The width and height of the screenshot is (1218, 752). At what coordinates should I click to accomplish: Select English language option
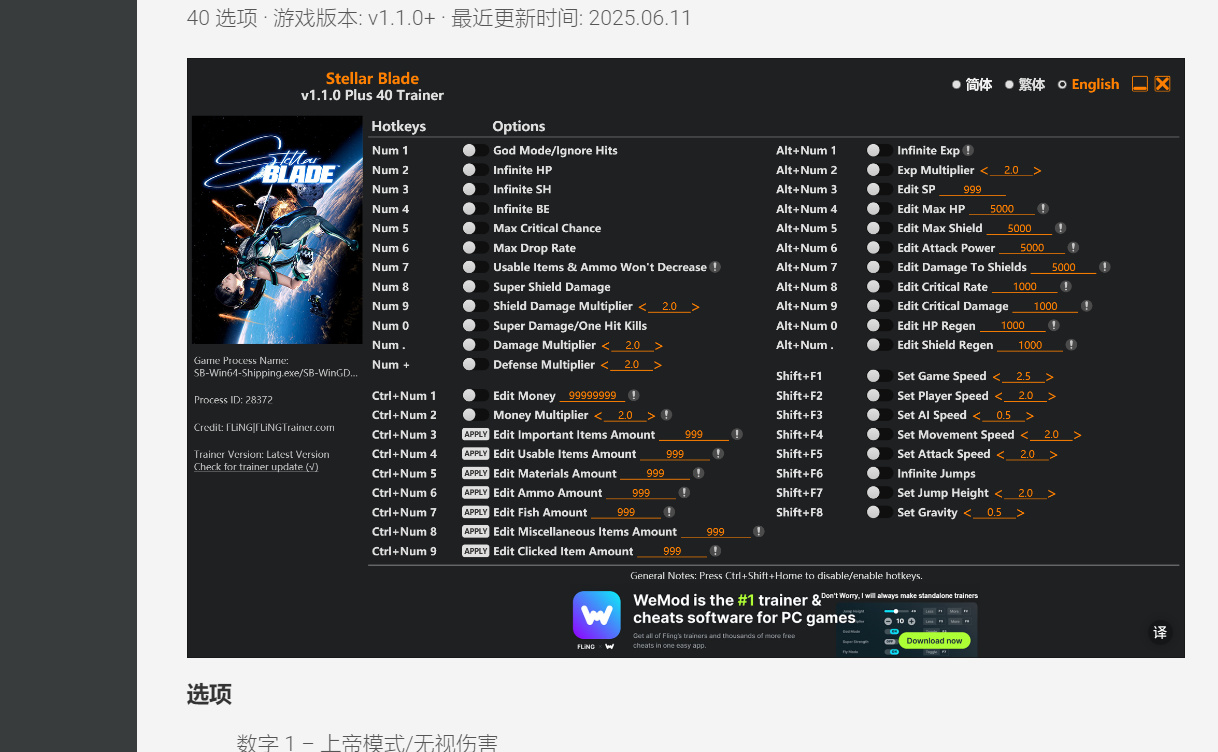1088,85
